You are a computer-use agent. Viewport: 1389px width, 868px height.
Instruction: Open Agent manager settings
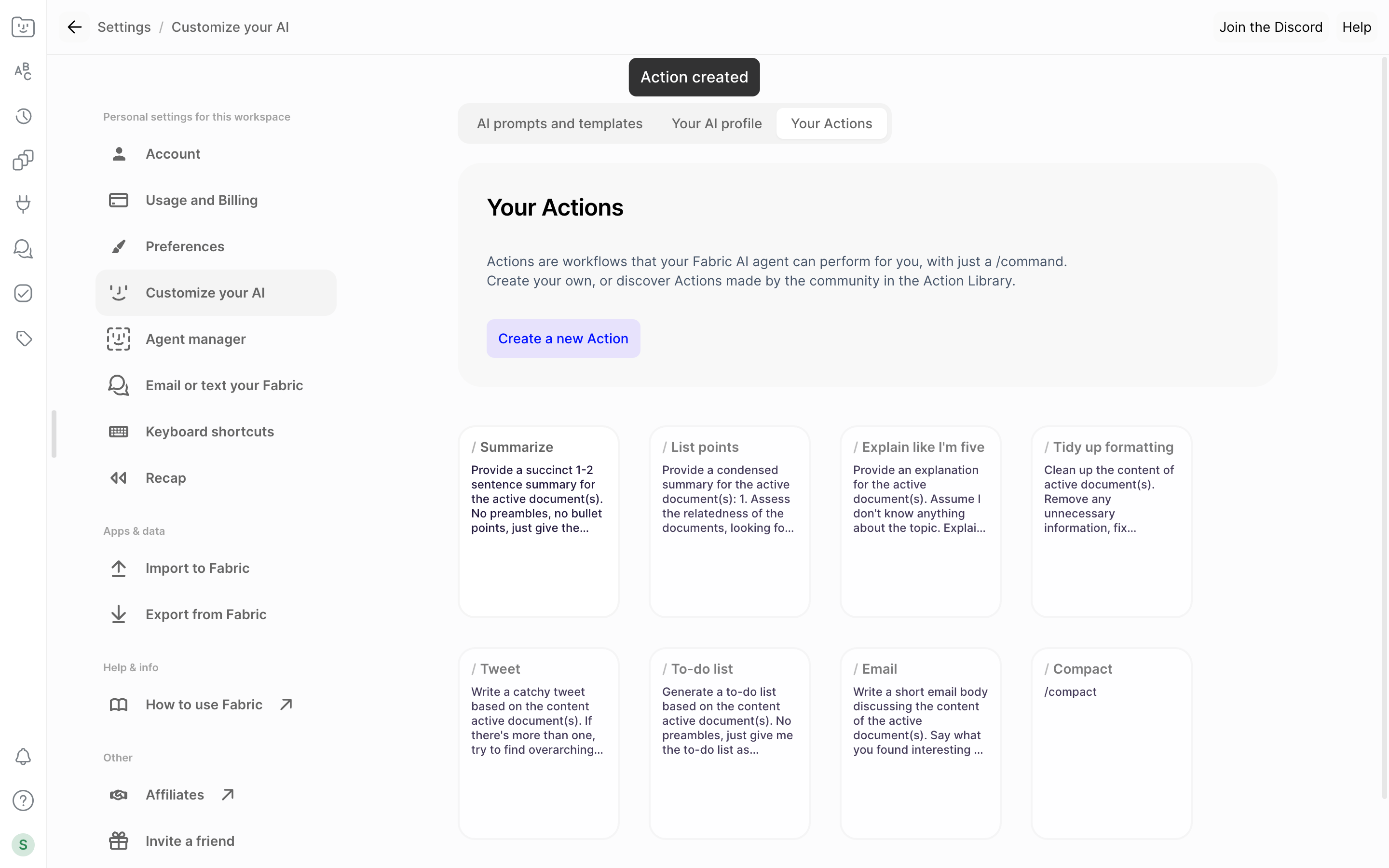click(216, 339)
